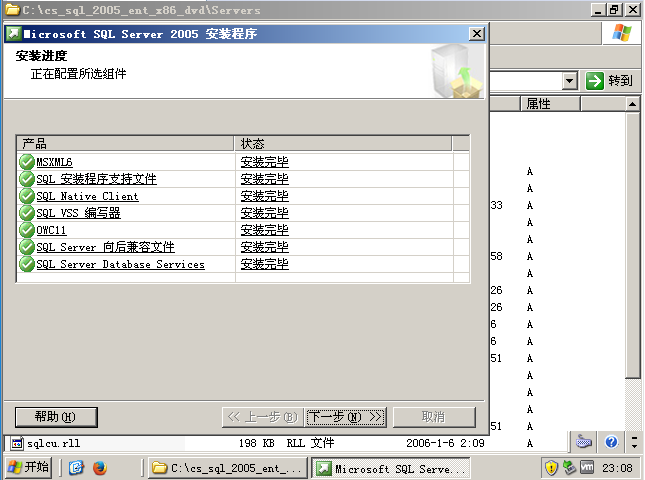
Task: Click the green checkmark icon beside MSXML6
Action: pos(27,162)
